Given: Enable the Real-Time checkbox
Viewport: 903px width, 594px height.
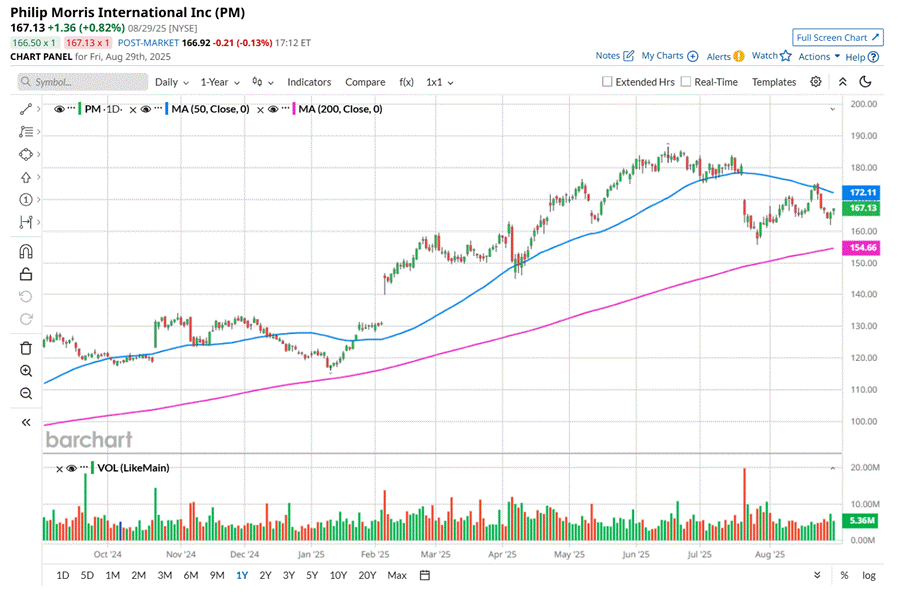Looking at the screenshot, I should [x=686, y=82].
